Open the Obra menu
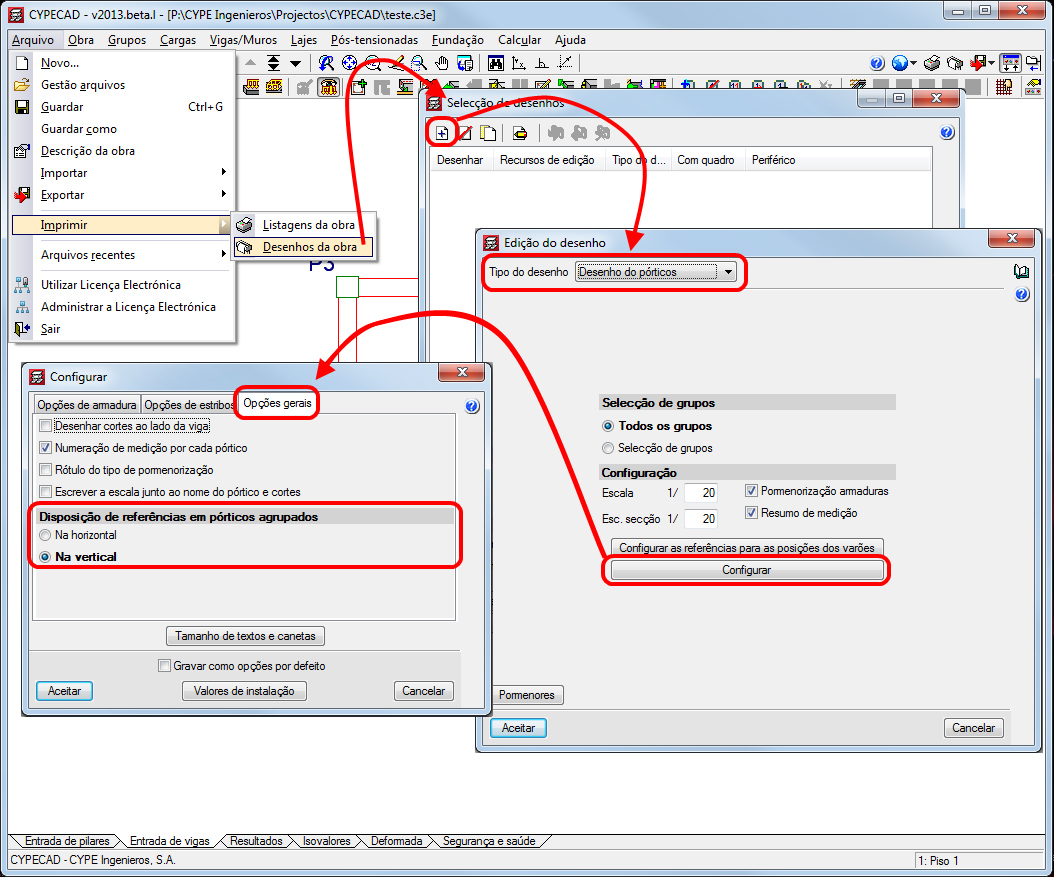Screen dimensions: 1054x877 (81, 40)
